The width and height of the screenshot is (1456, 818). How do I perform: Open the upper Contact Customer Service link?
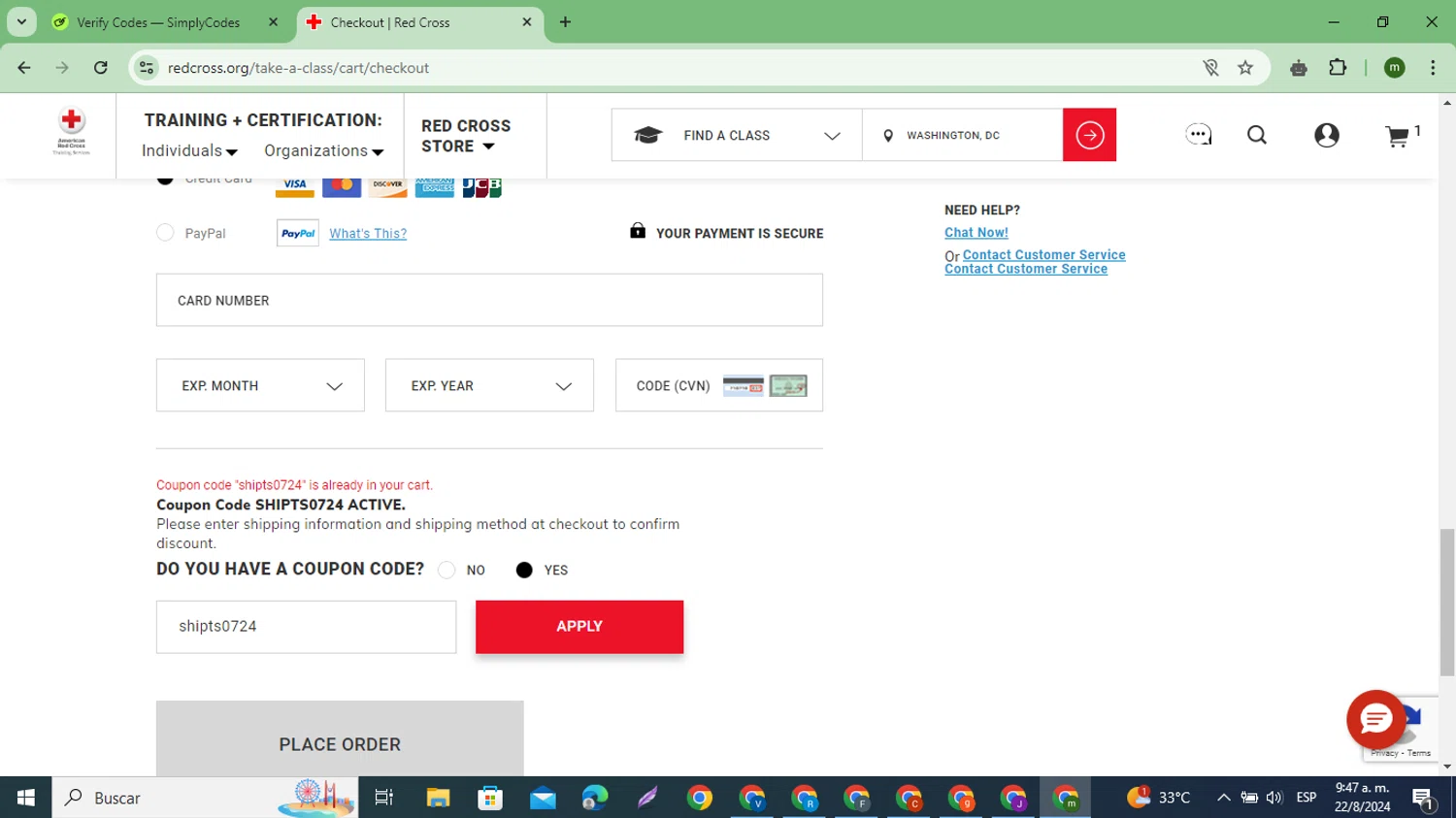click(1044, 255)
